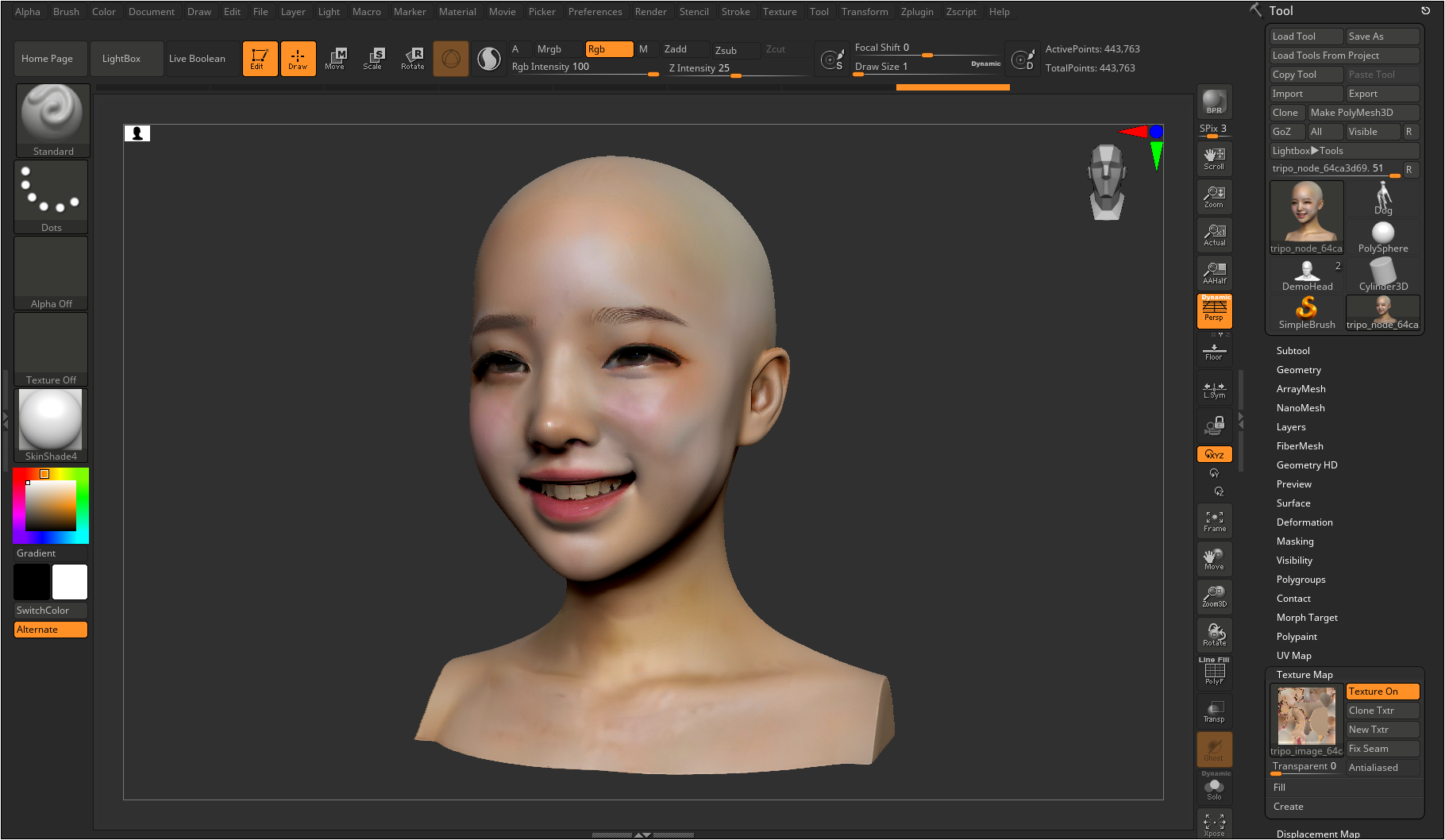The width and height of the screenshot is (1445, 840).
Task: Click the BPR render icon
Action: 1214,102
